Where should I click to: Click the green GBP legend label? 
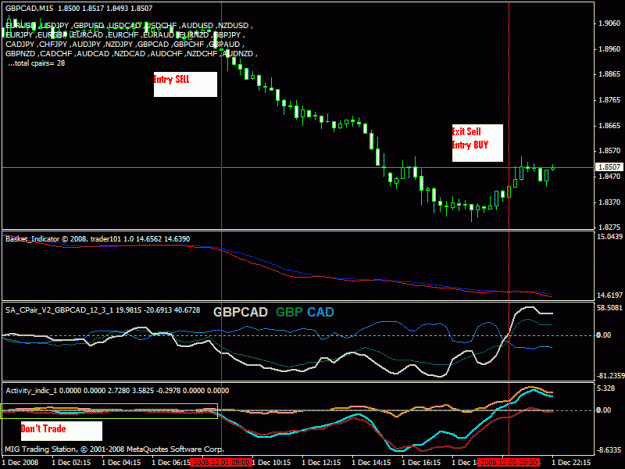click(289, 312)
